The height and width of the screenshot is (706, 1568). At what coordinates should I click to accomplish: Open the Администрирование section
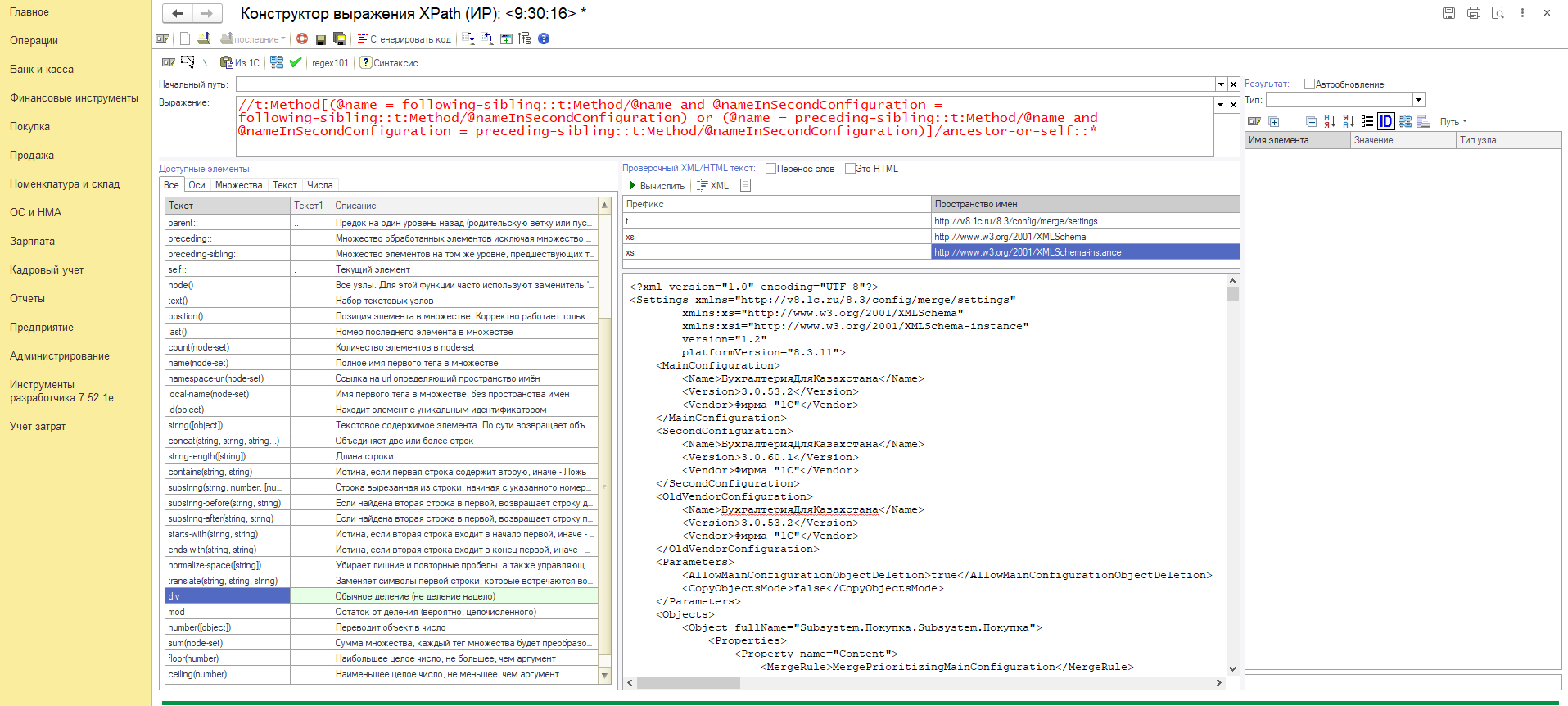coord(59,355)
